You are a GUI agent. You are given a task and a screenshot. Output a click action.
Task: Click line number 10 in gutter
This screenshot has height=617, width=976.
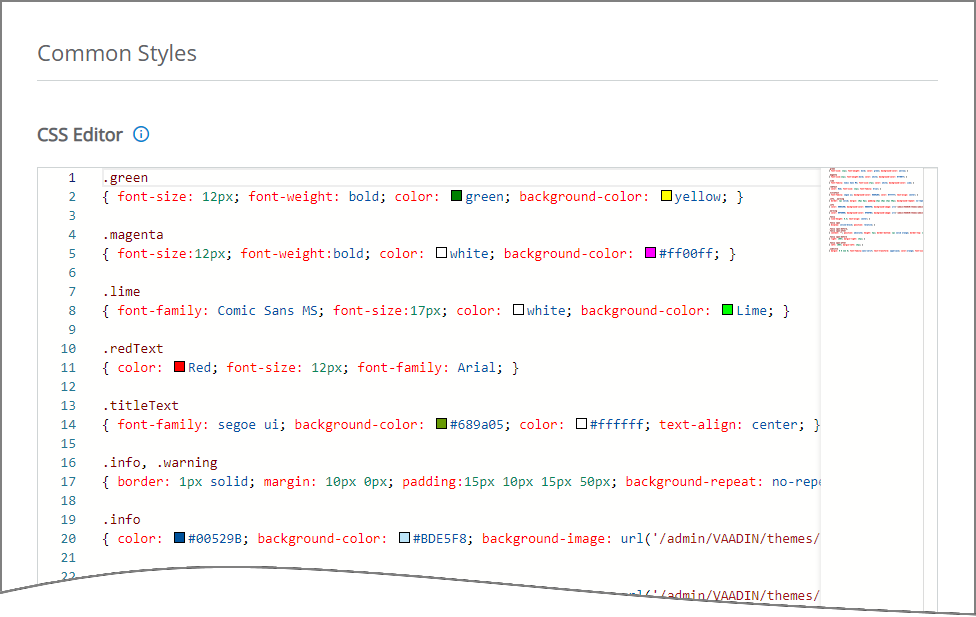[68, 349]
